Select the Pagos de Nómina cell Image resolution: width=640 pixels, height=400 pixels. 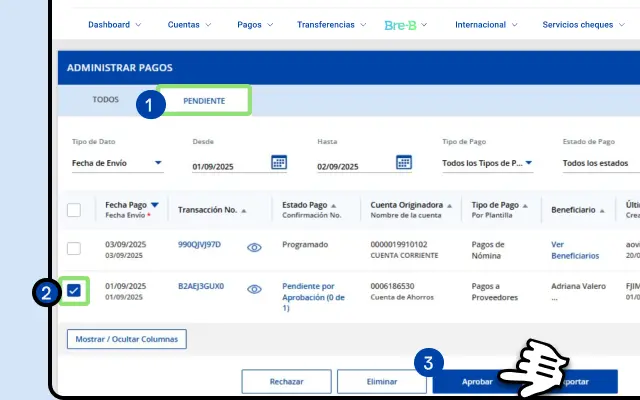(488, 250)
